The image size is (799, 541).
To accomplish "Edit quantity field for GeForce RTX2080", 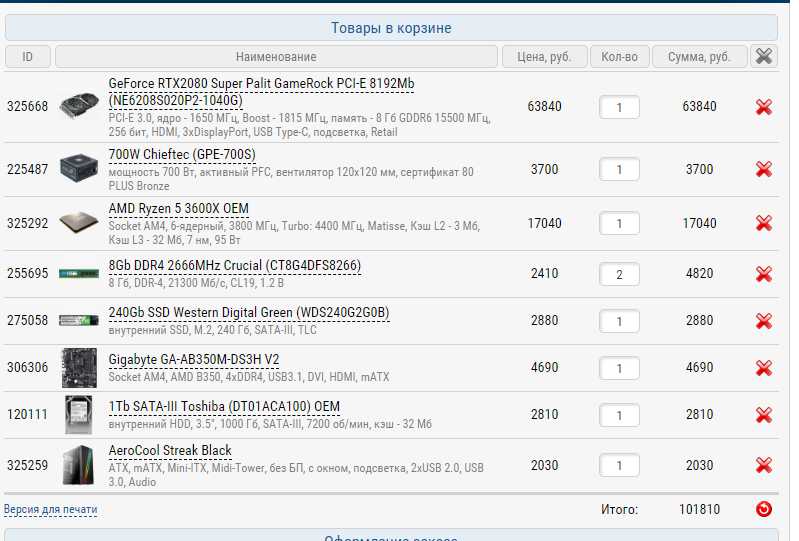I will pos(619,107).
